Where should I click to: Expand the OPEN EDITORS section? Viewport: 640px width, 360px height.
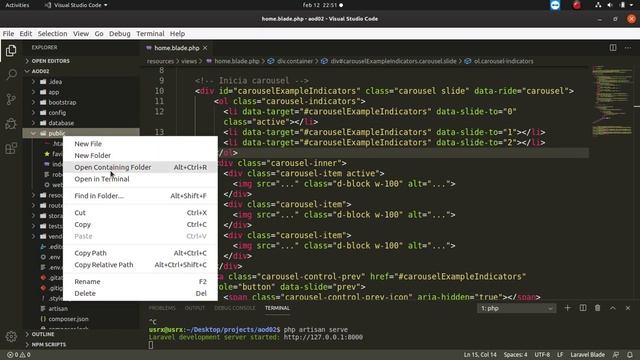click(51, 61)
